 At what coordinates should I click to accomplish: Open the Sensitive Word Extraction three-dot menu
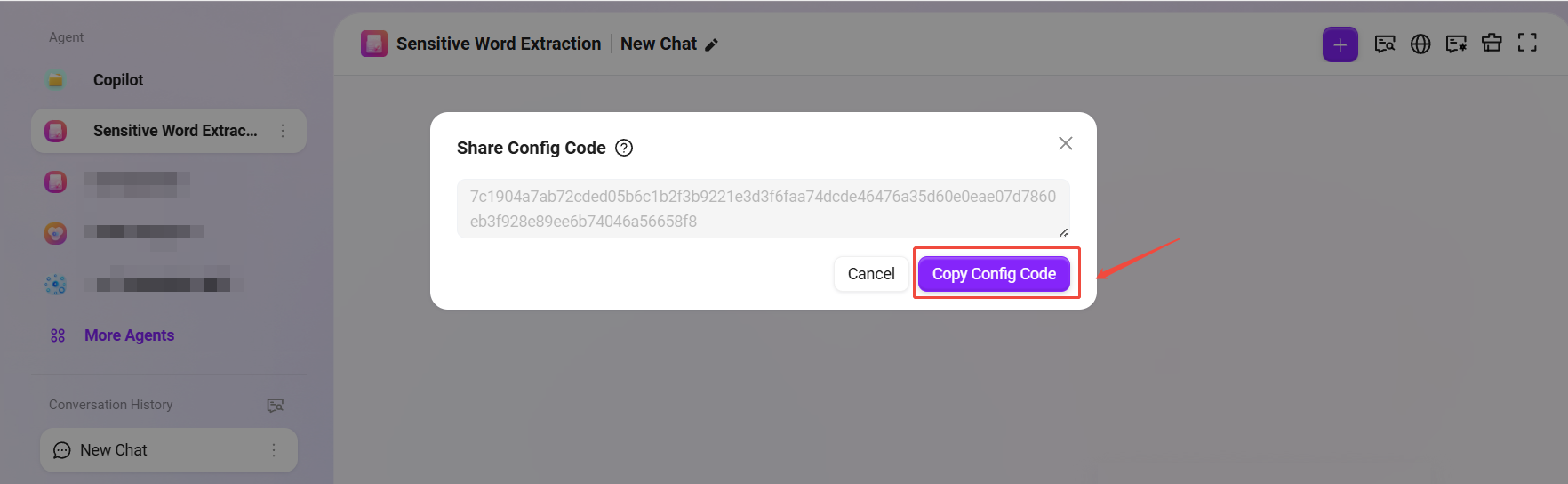click(283, 131)
